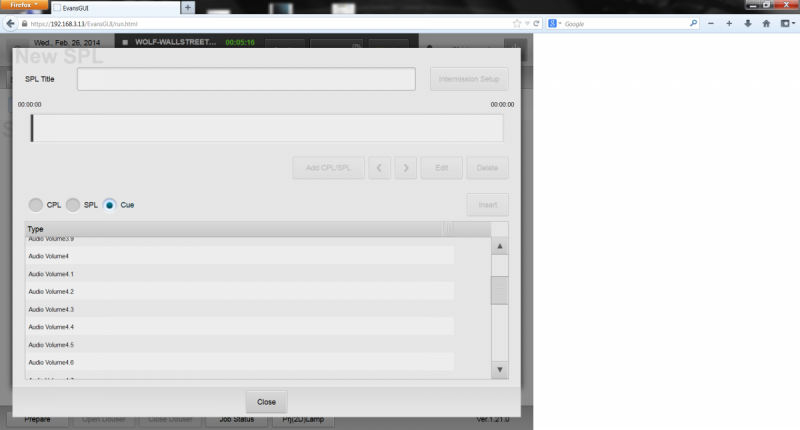This screenshot has width=800, height=430.
Task: Close the New SPL dialog
Action: (x=266, y=401)
